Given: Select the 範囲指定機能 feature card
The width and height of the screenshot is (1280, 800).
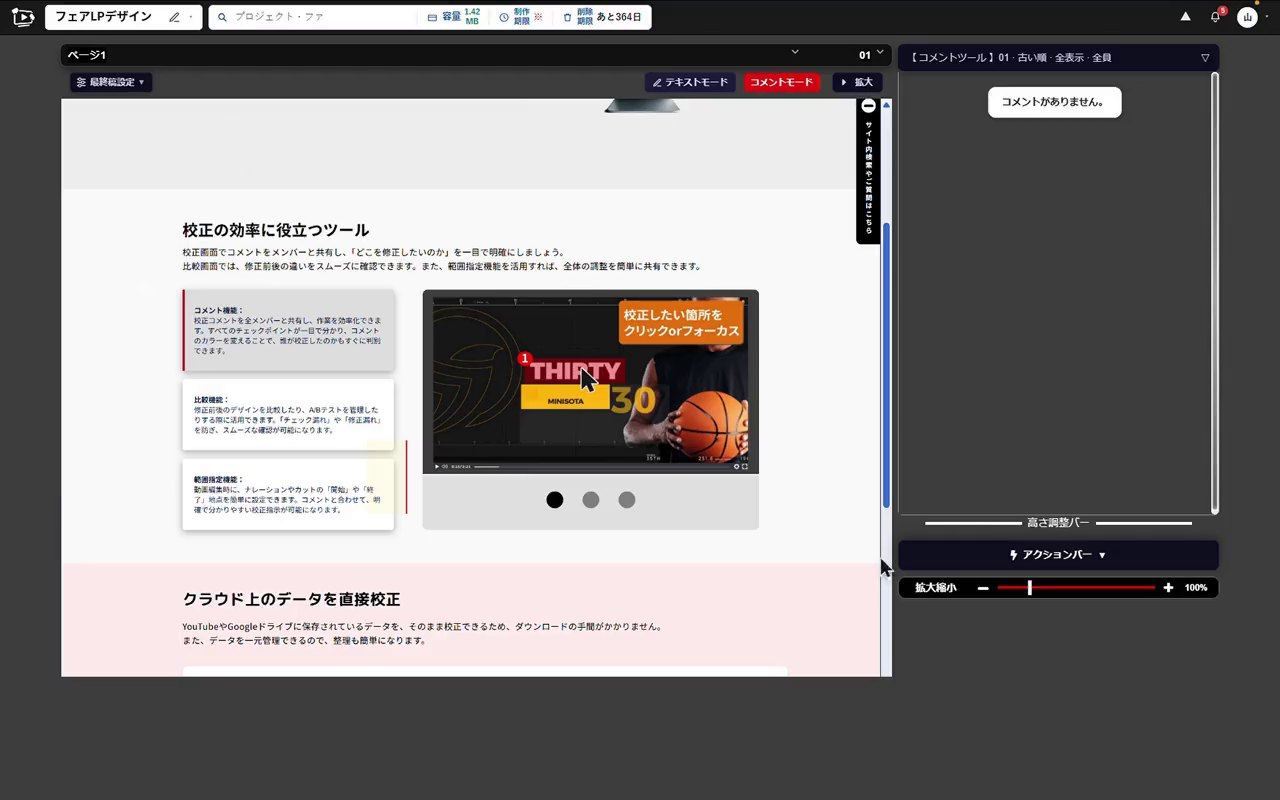Looking at the screenshot, I should click(288, 495).
